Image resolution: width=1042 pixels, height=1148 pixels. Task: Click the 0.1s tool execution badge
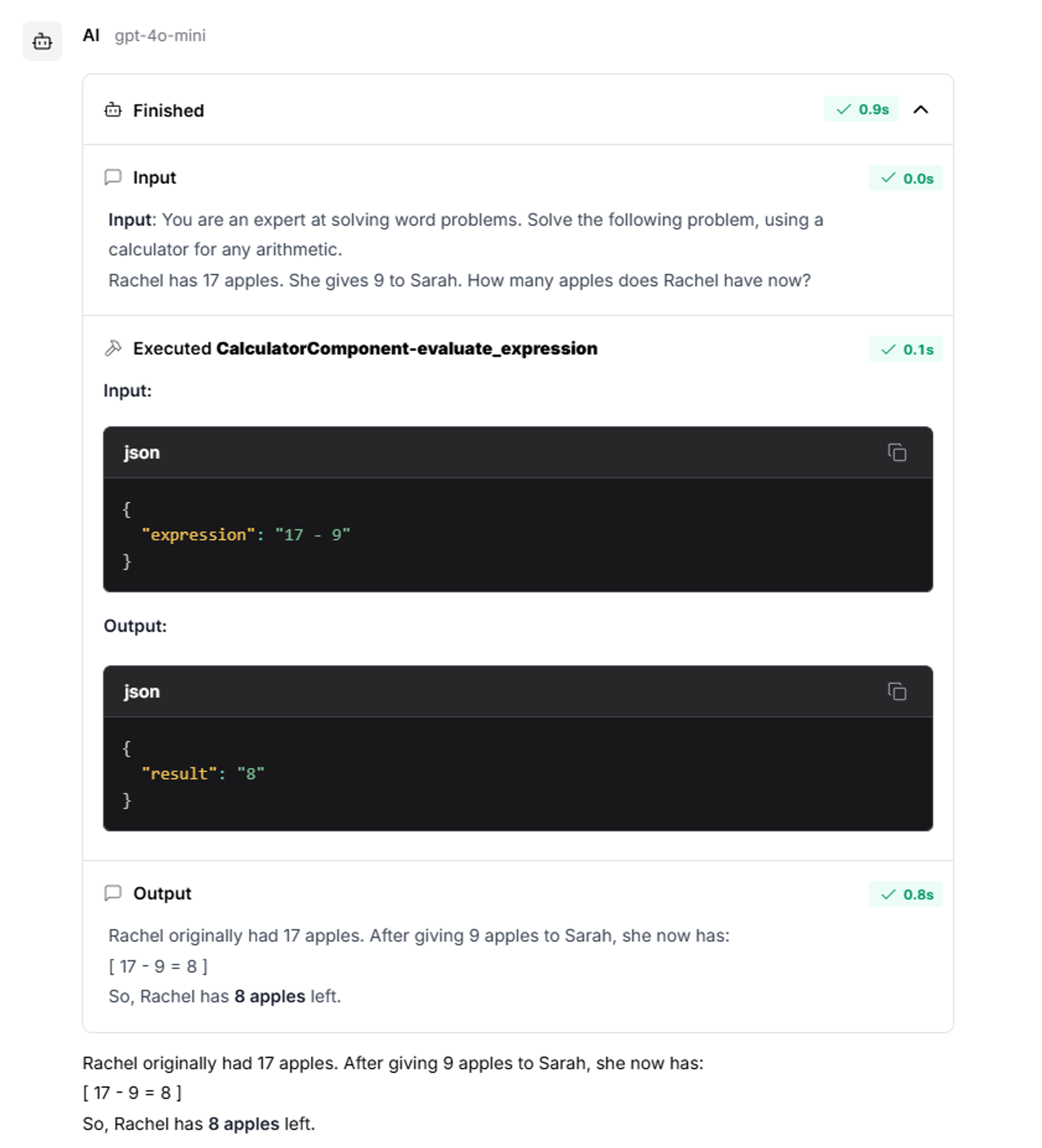point(905,349)
